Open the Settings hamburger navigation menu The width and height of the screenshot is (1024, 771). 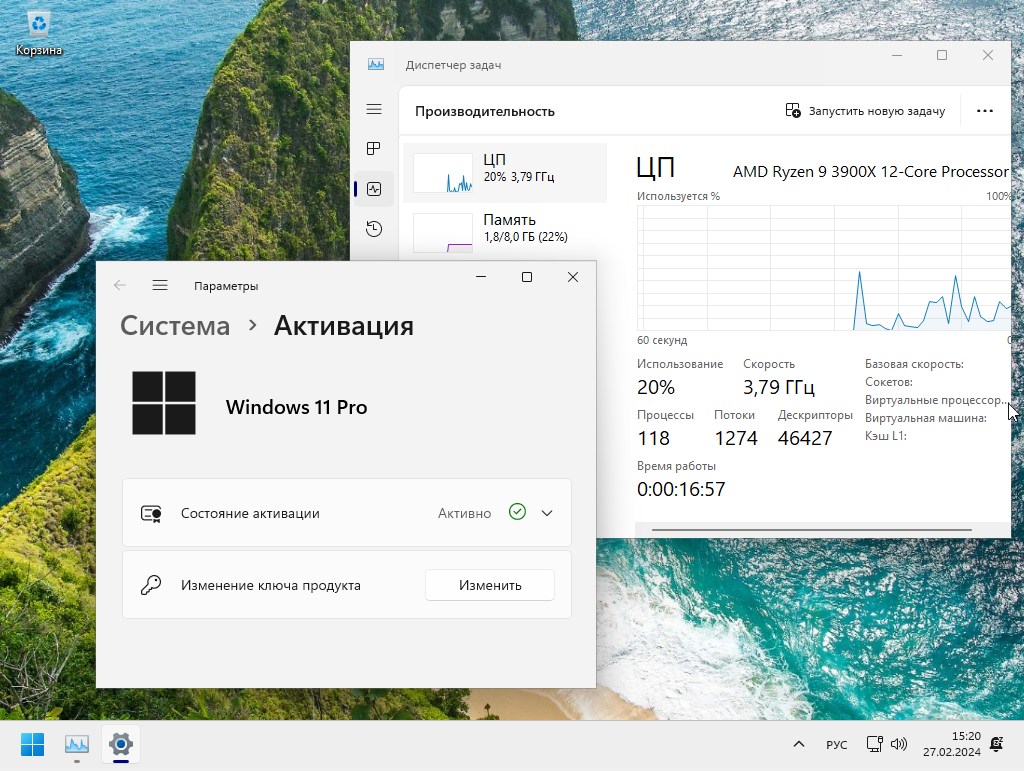click(x=160, y=285)
